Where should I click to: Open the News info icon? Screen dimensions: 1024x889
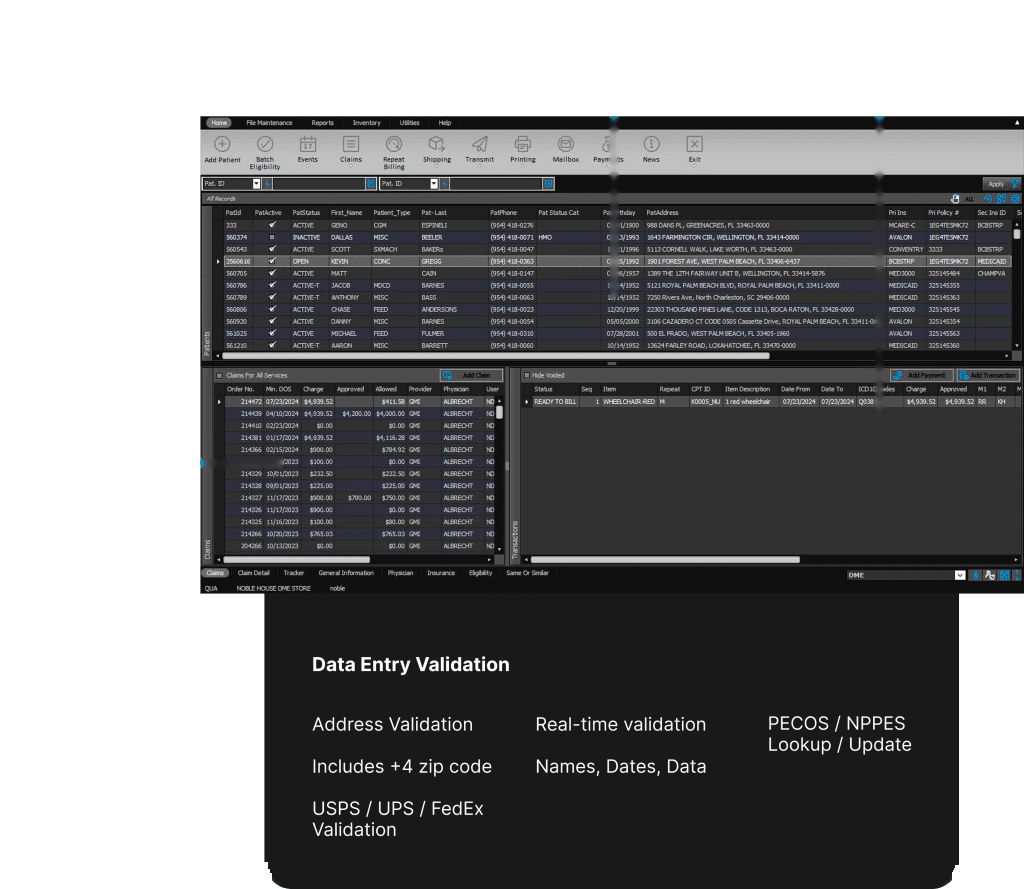click(x=651, y=144)
